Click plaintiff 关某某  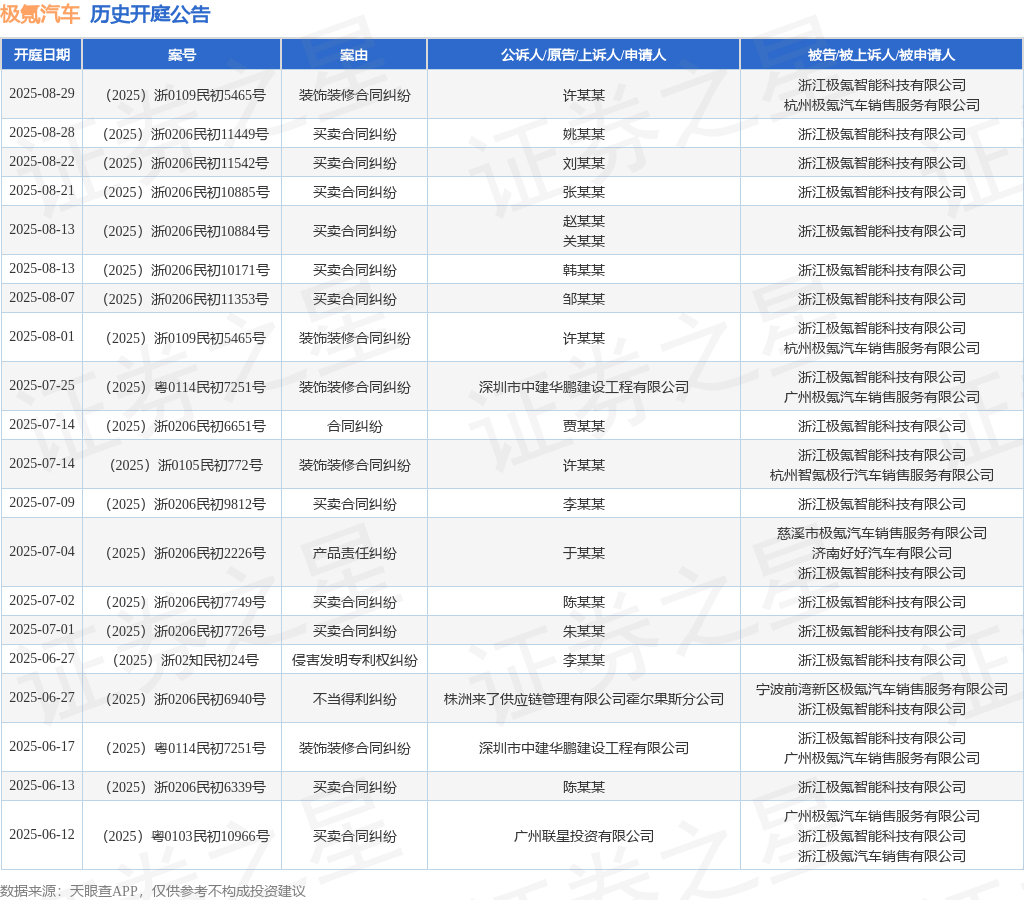(x=584, y=241)
